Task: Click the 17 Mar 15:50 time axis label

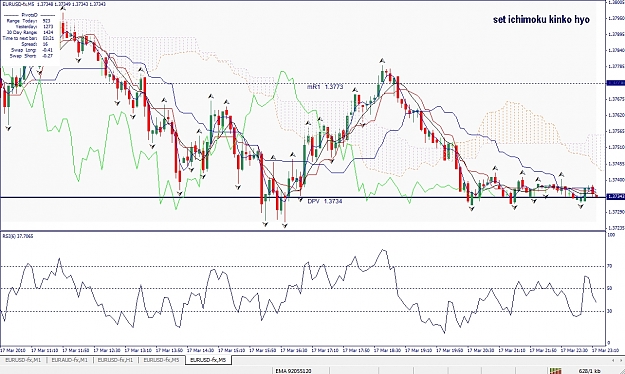Action: coord(263,350)
